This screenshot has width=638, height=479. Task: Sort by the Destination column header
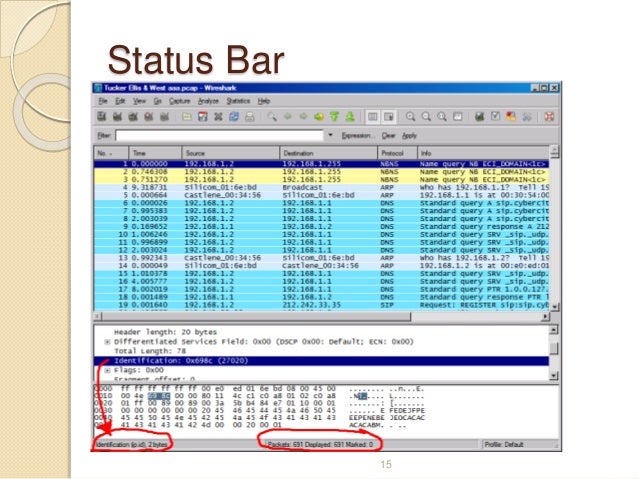[329, 153]
